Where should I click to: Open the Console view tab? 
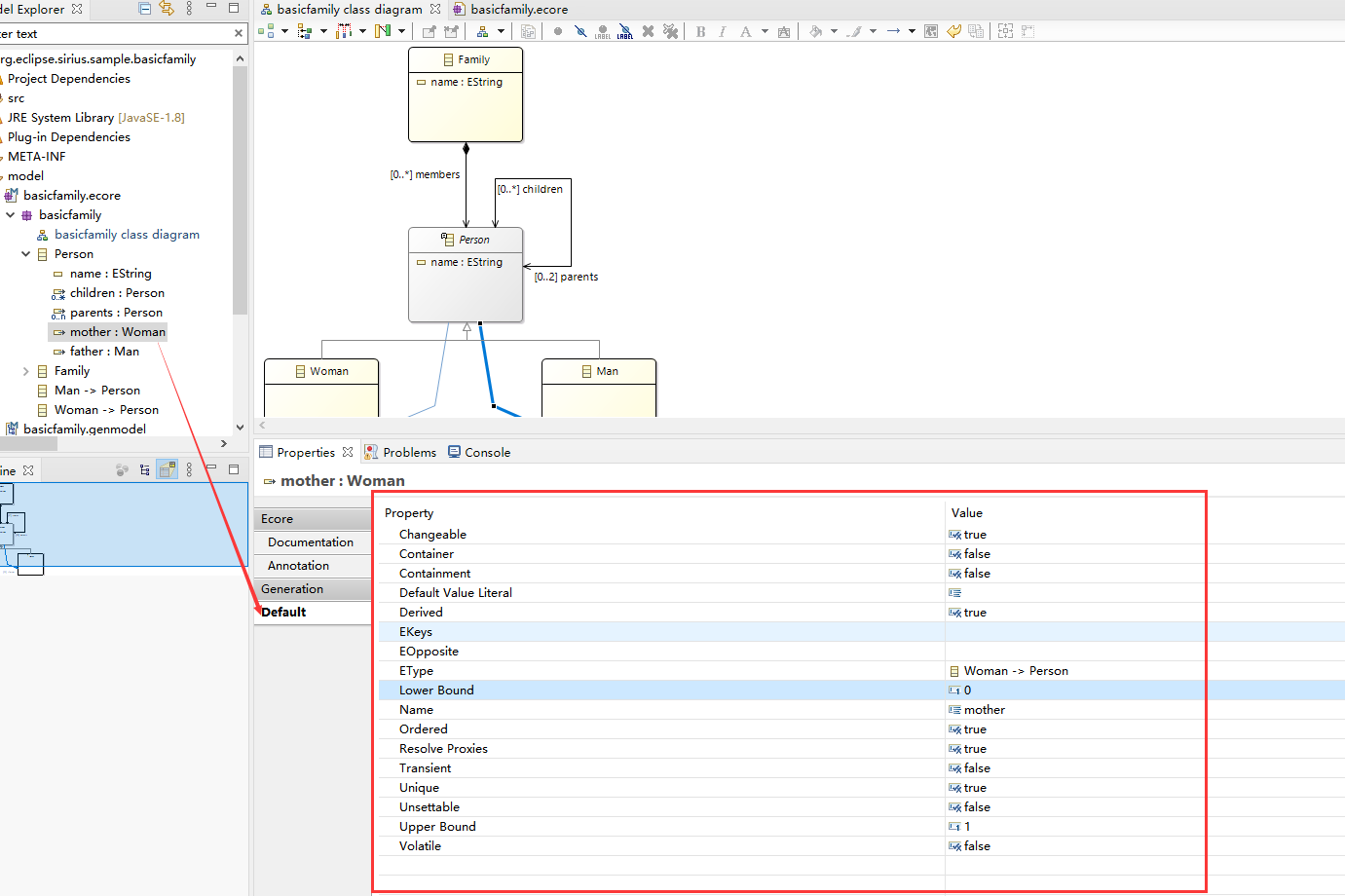click(479, 452)
